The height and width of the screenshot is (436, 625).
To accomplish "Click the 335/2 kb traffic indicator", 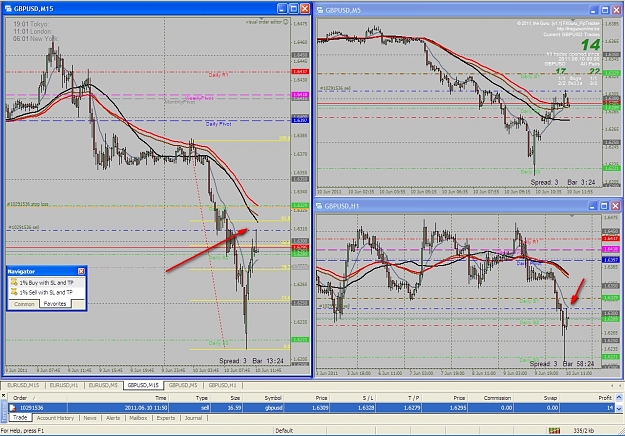I will coord(584,430).
